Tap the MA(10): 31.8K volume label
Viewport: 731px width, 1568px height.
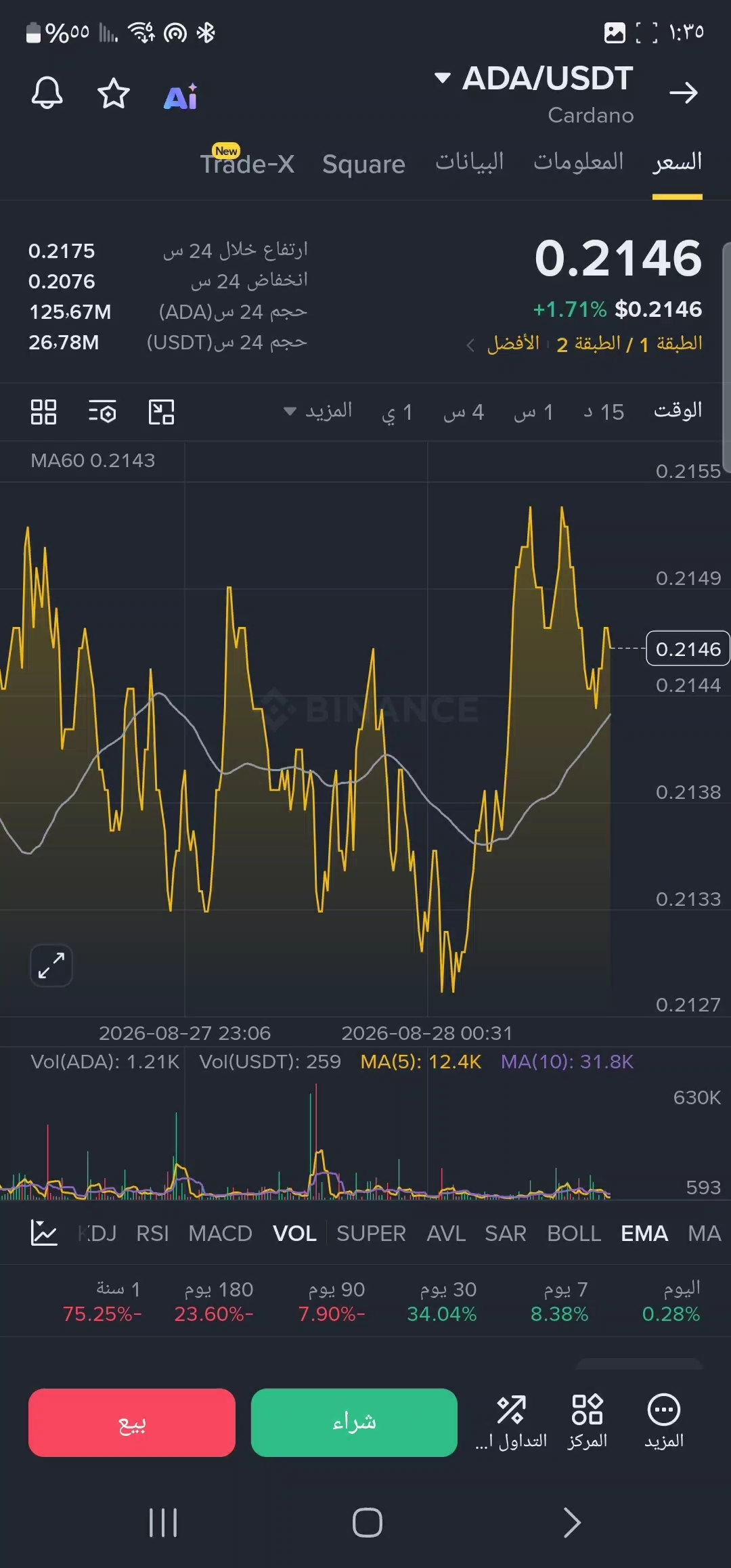[567, 1062]
